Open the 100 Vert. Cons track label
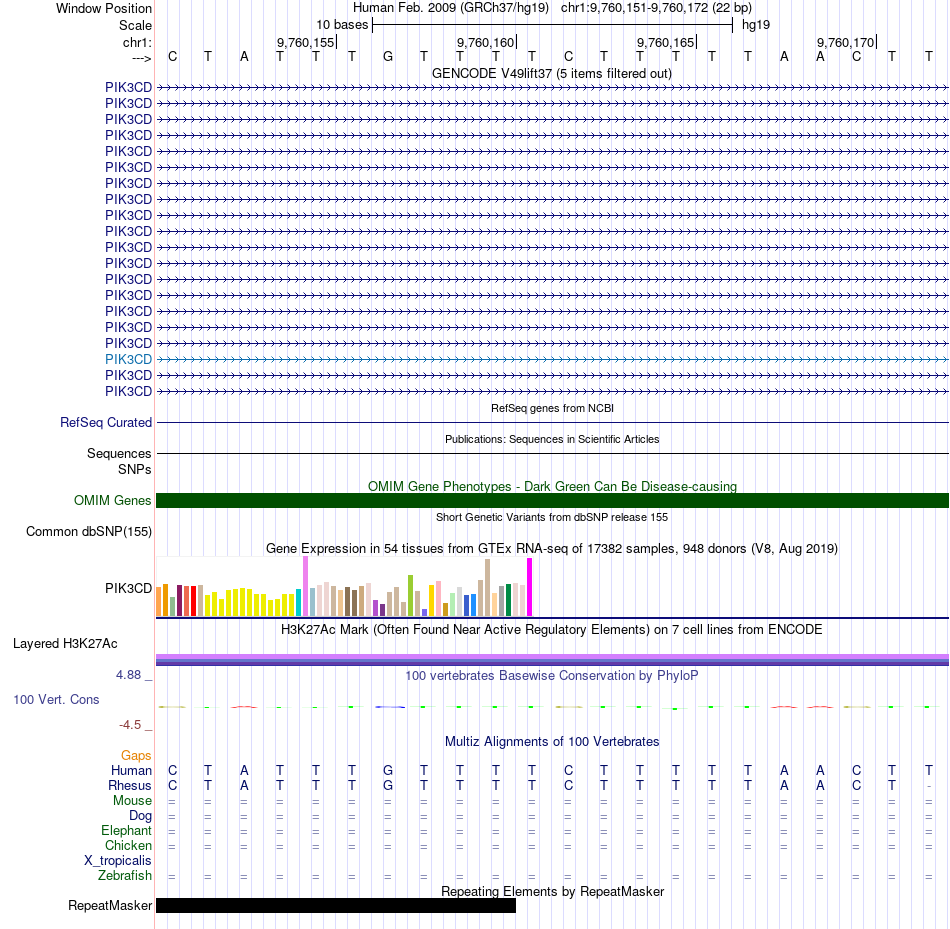Viewport: 950px width, 929px height. 56,699
